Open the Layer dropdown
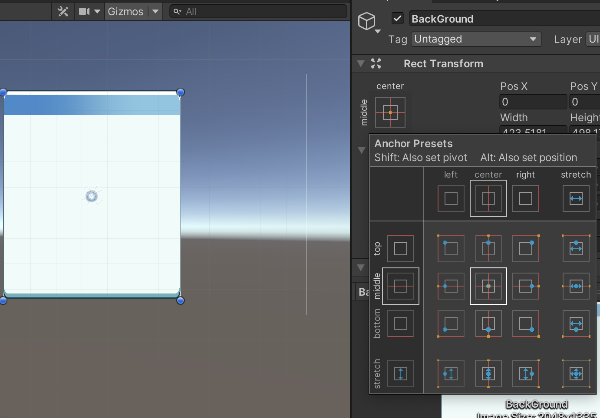Screen dimensions: 600x418 tap(592, 39)
